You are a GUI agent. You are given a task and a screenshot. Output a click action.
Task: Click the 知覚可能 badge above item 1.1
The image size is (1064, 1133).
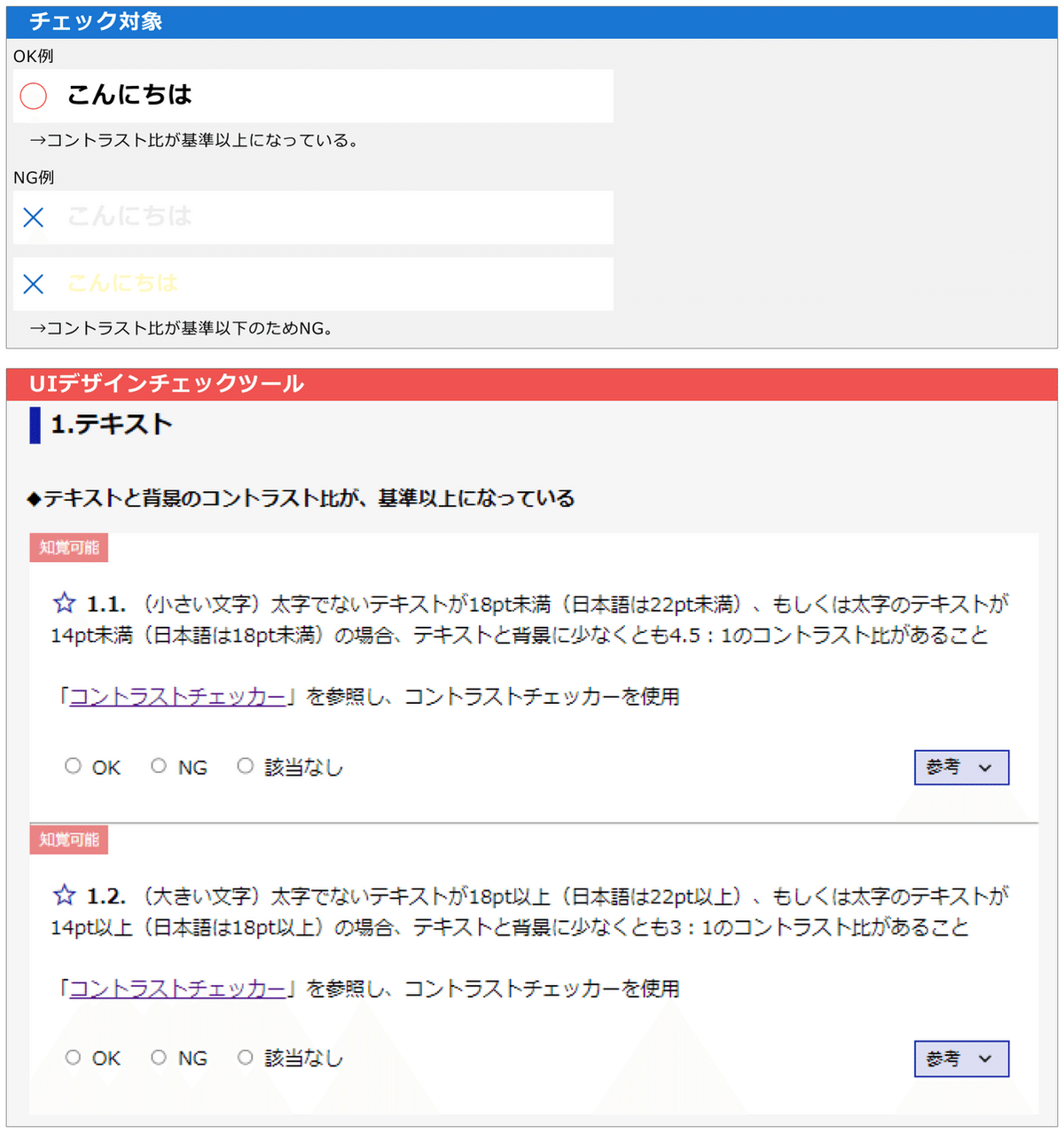(68, 547)
